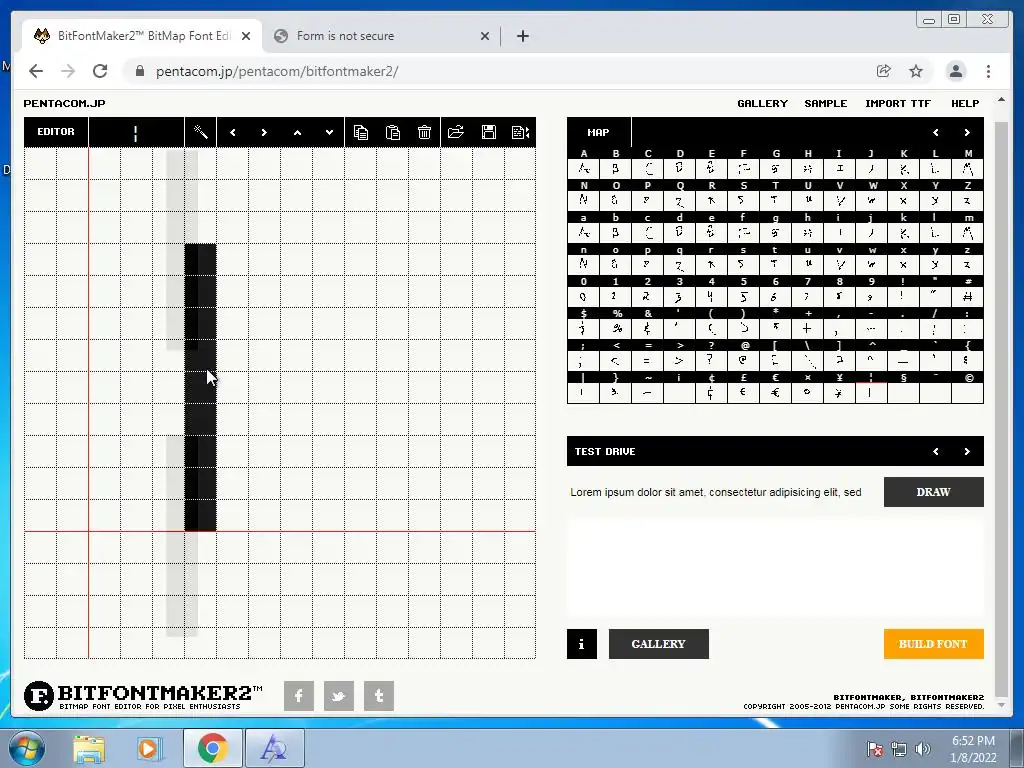Paste glyph from clipboard icon
The height and width of the screenshot is (768, 1024).
pos(392,132)
